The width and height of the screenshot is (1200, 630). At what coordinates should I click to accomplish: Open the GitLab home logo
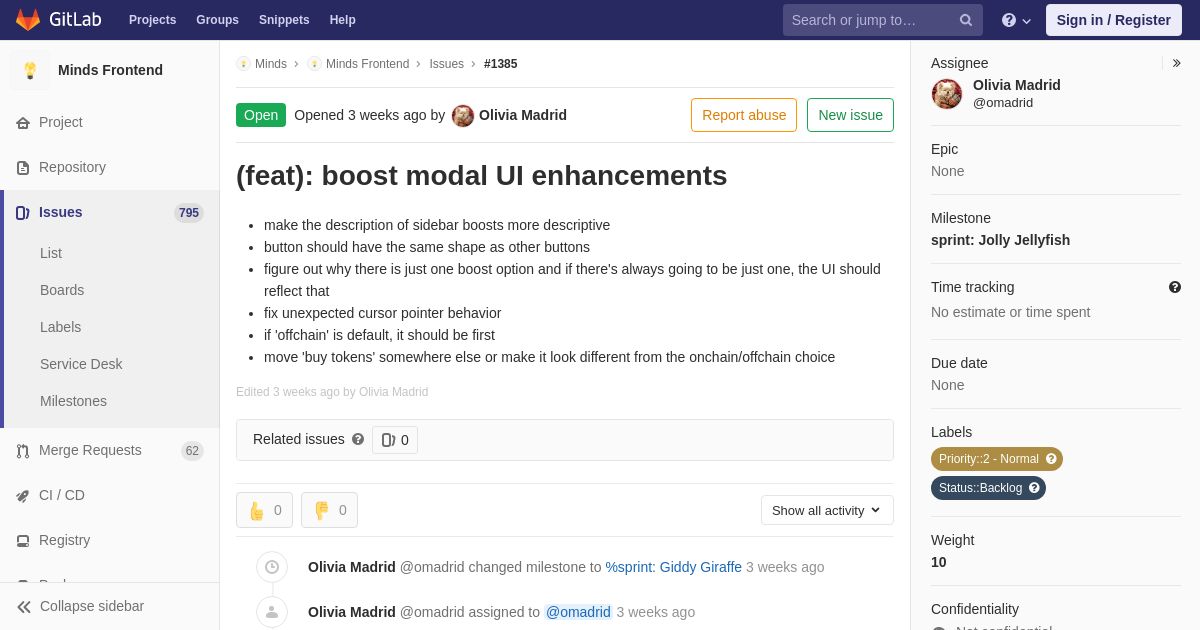point(57,20)
